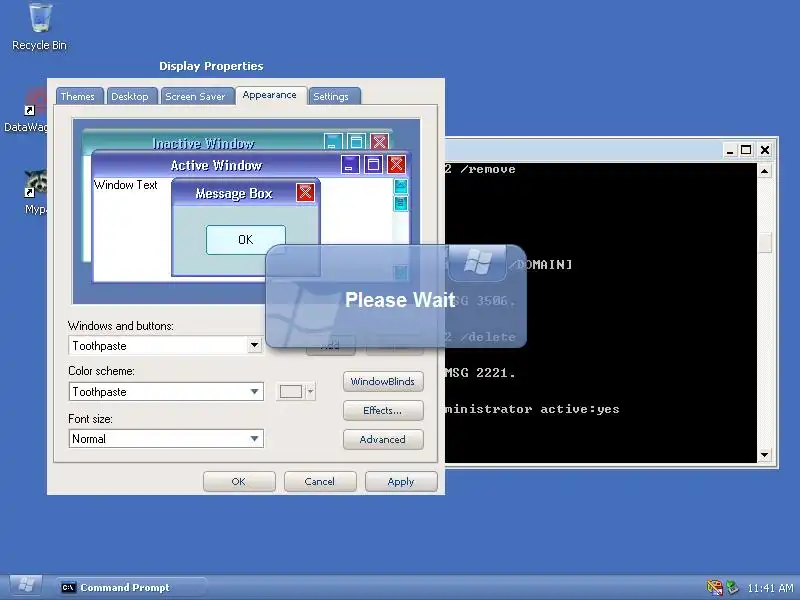Minimize the Command Prompt window

pos(730,150)
